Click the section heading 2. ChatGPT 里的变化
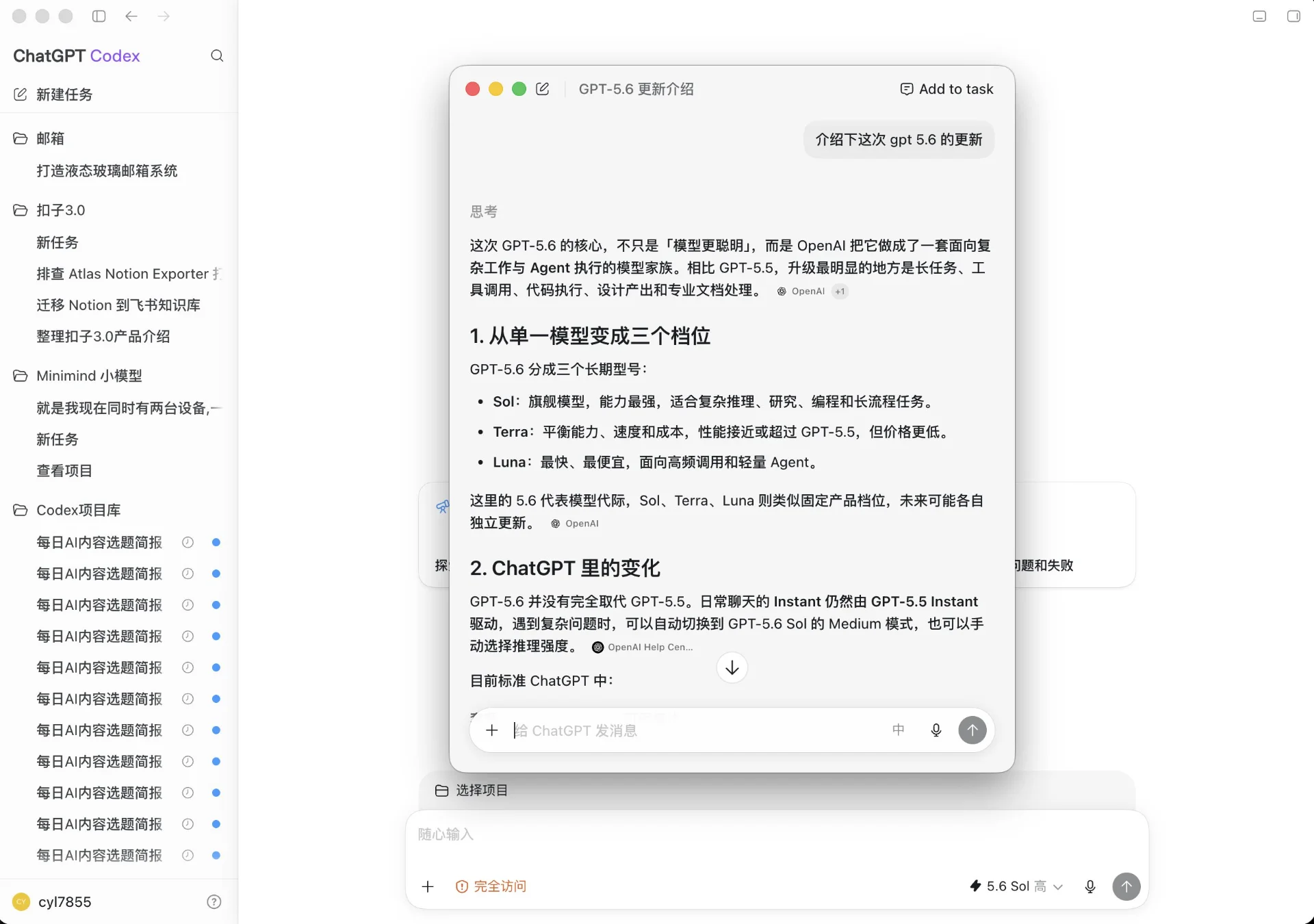Viewport: 1314px width, 924px height. click(x=565, y=568)
